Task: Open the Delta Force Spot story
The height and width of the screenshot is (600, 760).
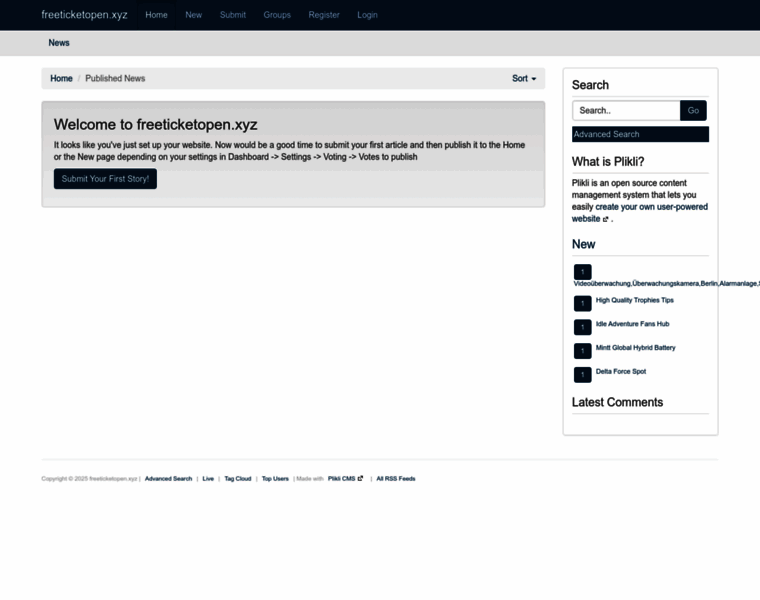Action: 621,371
